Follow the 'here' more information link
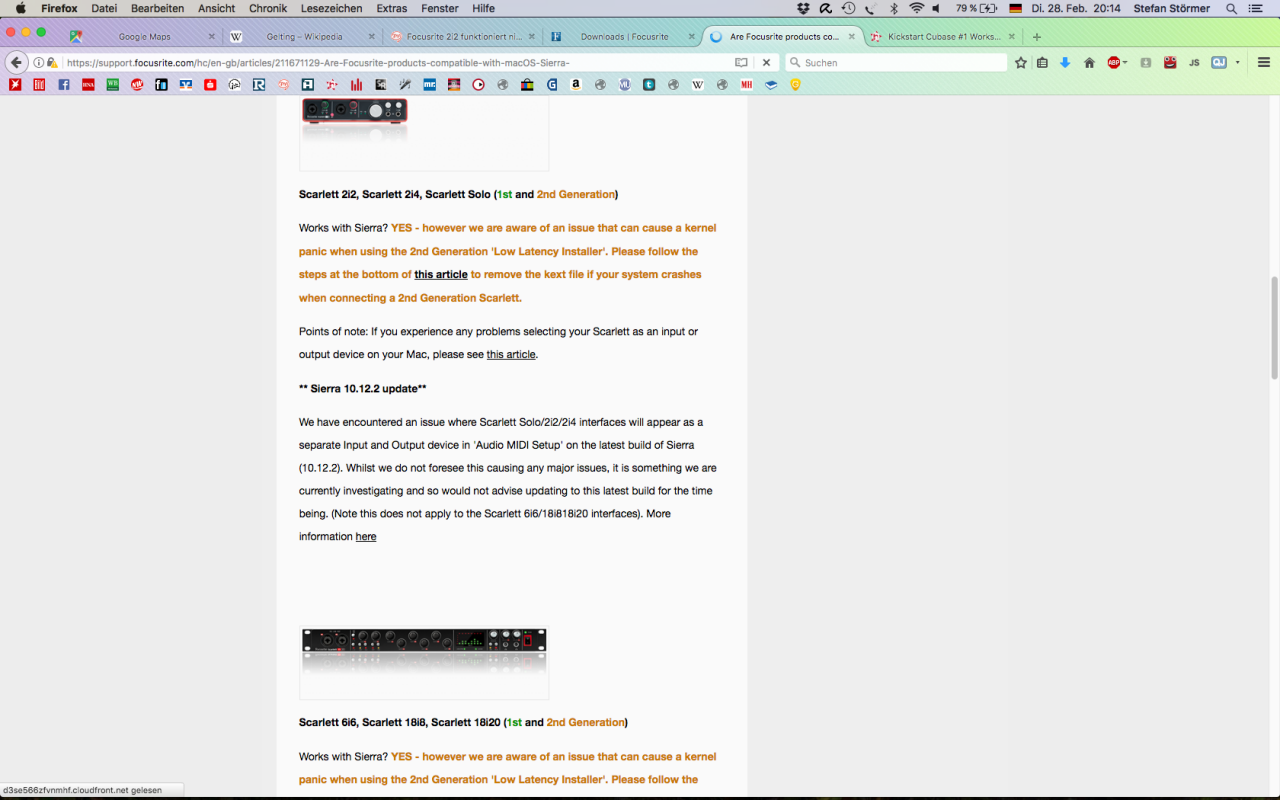1280x800 pixels. tap(366, 536)
